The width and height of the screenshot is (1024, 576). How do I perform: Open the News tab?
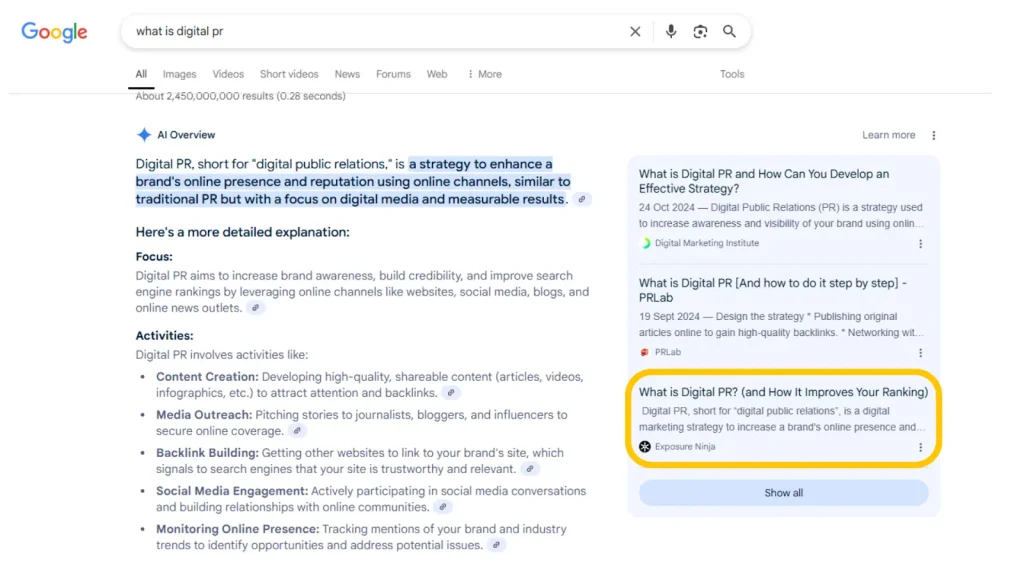point(347,74)
